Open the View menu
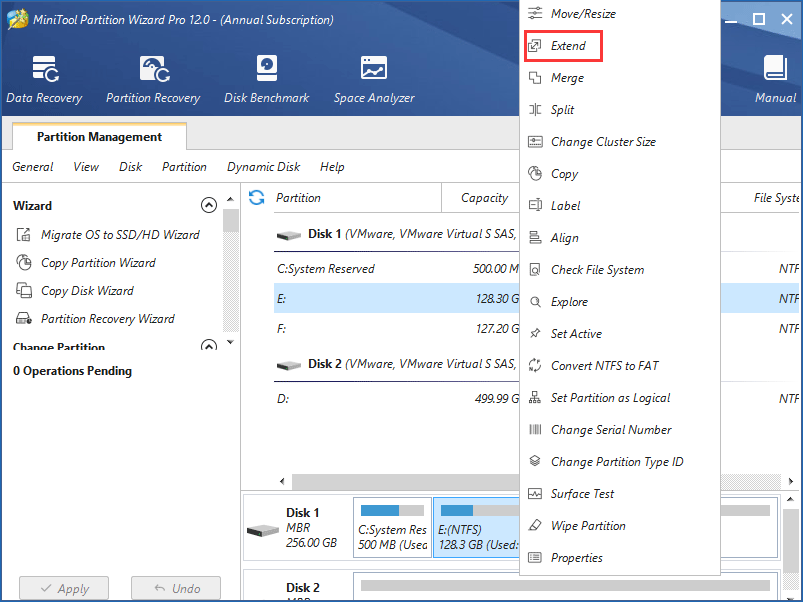This screenshot has height=602, width=803. coord(86,167)
